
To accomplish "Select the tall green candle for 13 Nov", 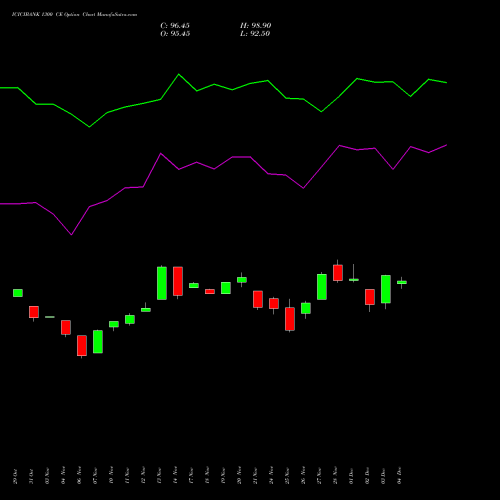I will point(162,283).
